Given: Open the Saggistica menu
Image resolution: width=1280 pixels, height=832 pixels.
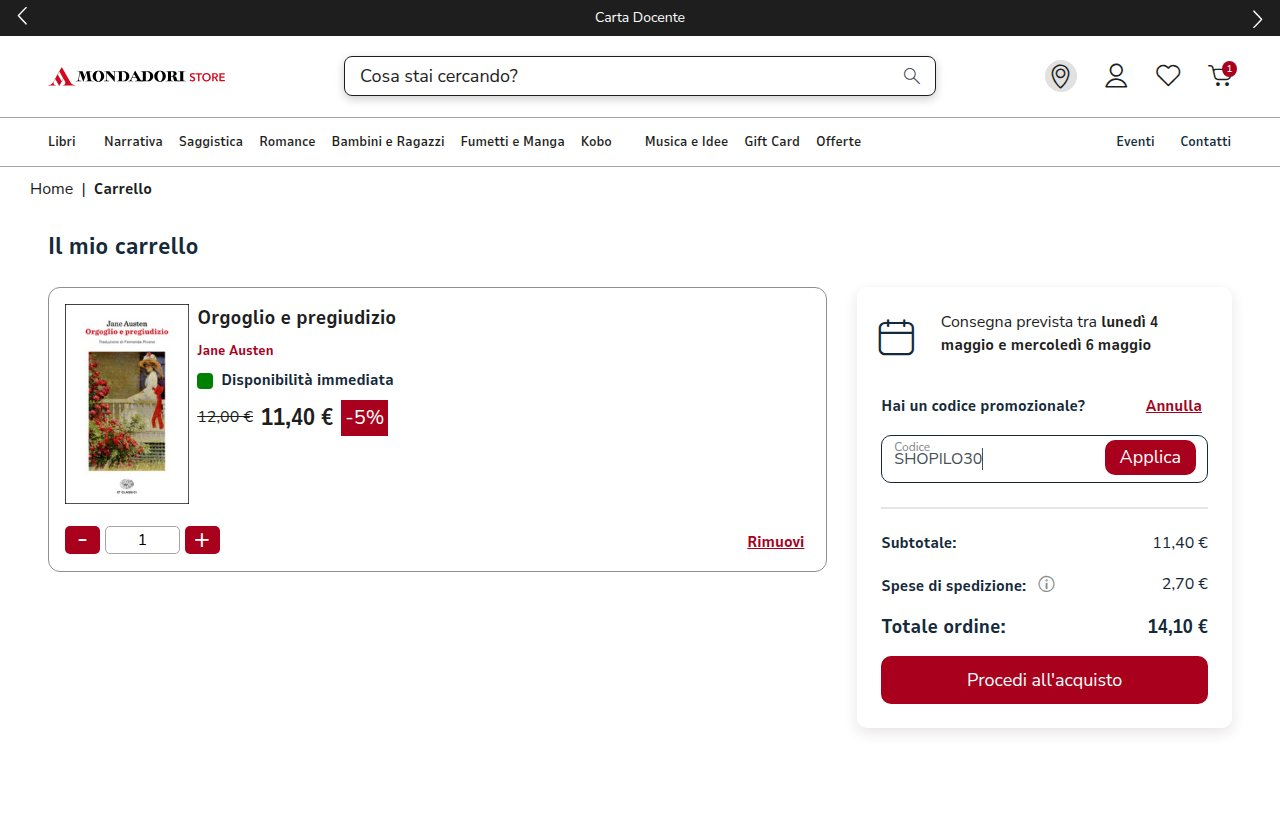Looking at the screenshot, I should pyautogui.click(x=211, y=142).
